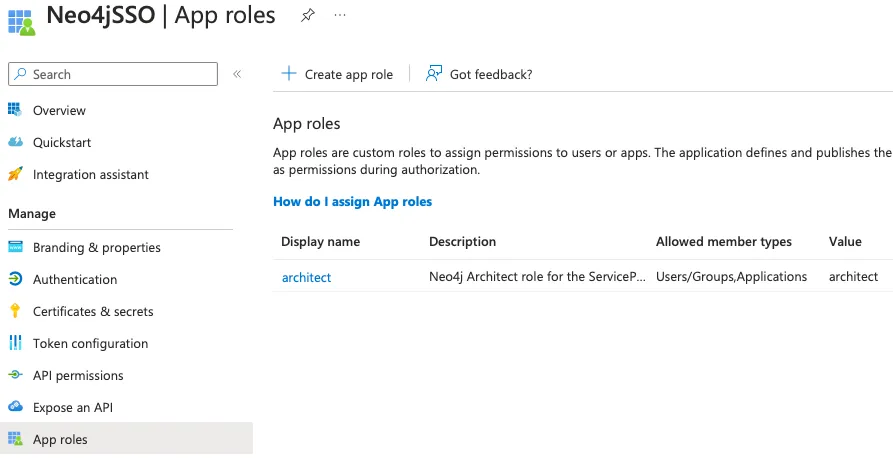Click the Quickstart cloud icon

15,142
